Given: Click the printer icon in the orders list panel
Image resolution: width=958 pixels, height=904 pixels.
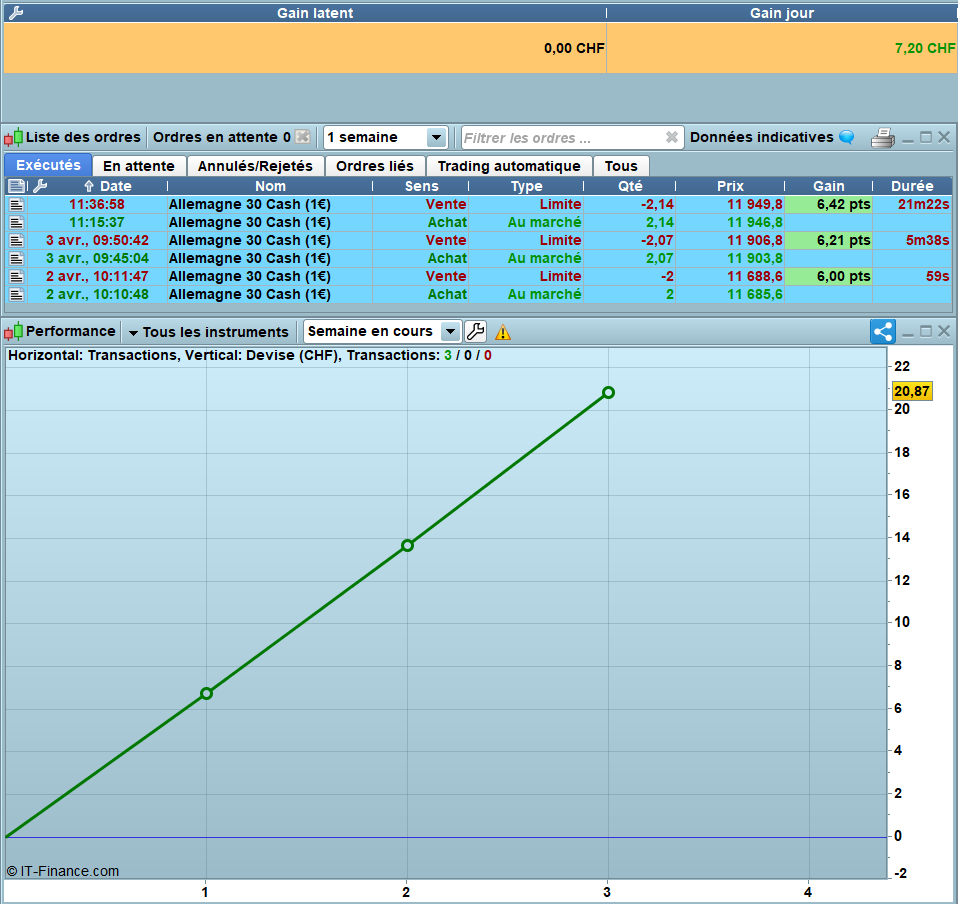Looking at the screenshot, I should click(x=881, y=138).
